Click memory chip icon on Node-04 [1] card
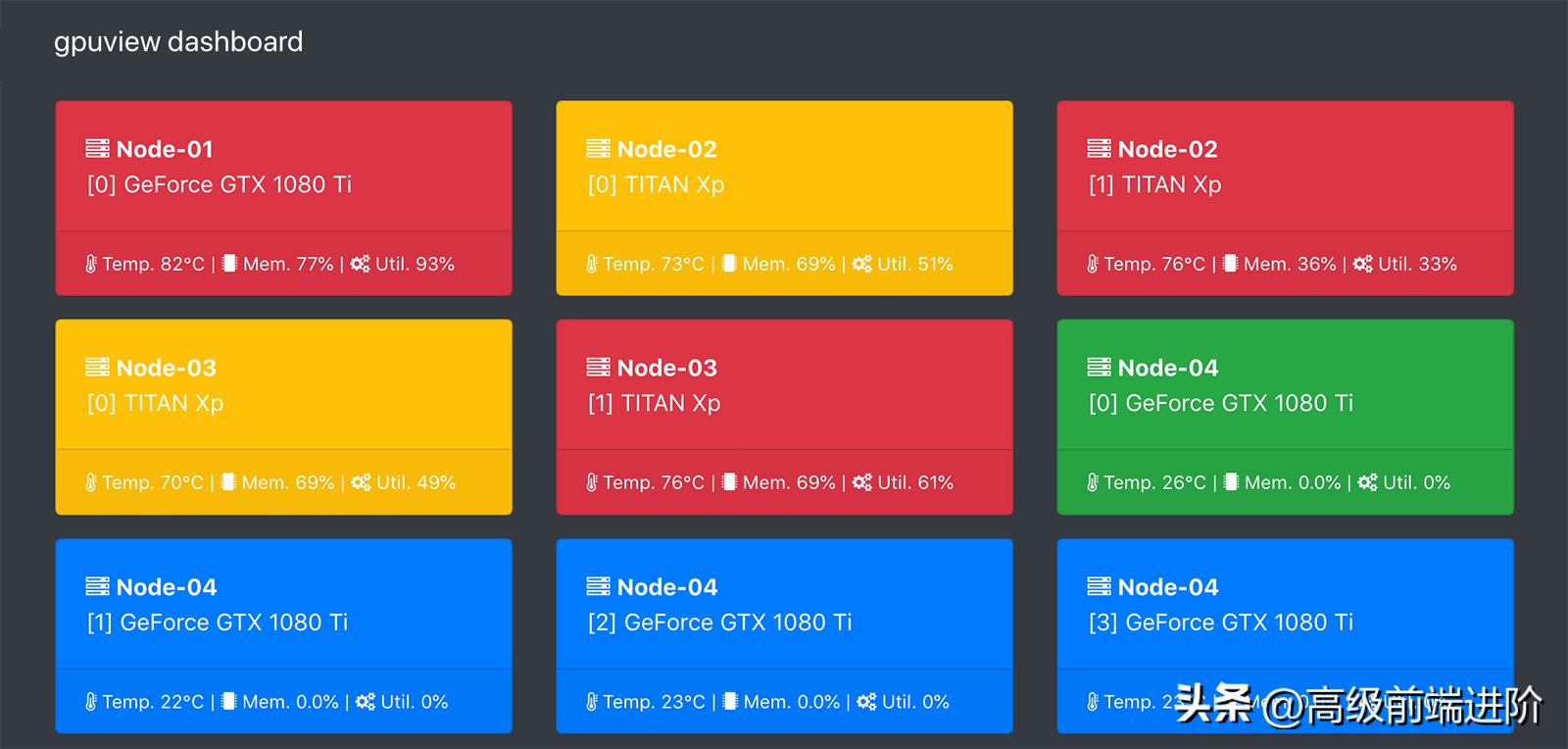Screen dimensions: 1568x749 pyautogui.click(x=229, y=702)
